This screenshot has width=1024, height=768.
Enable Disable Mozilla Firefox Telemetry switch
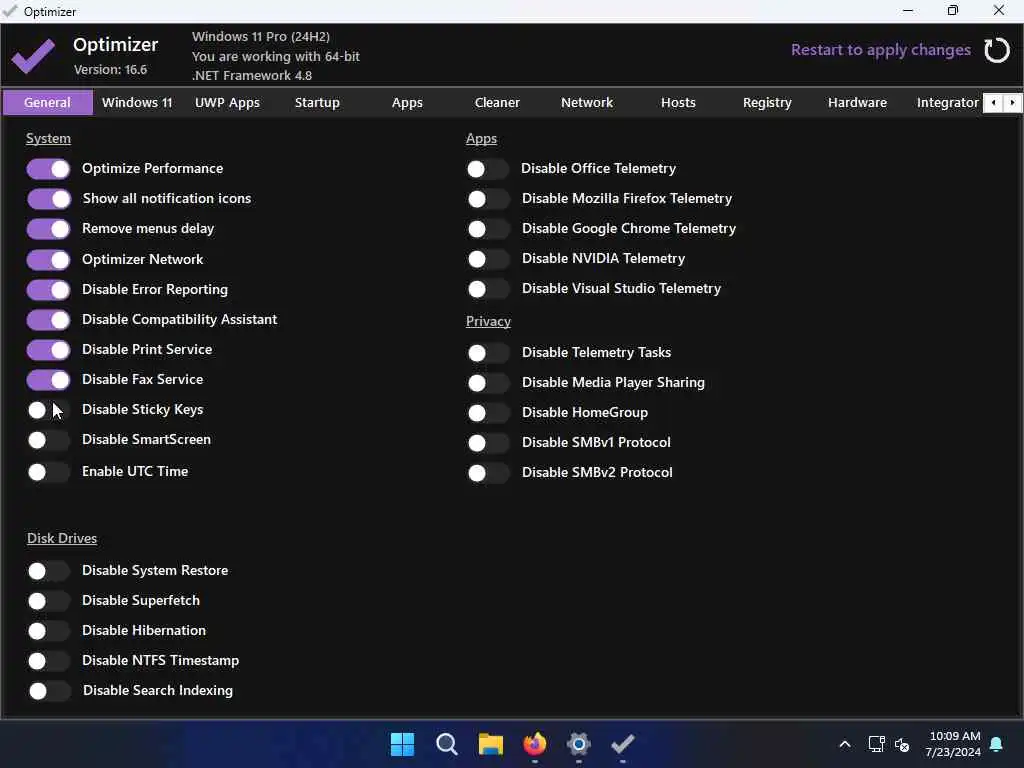(488, 199)
